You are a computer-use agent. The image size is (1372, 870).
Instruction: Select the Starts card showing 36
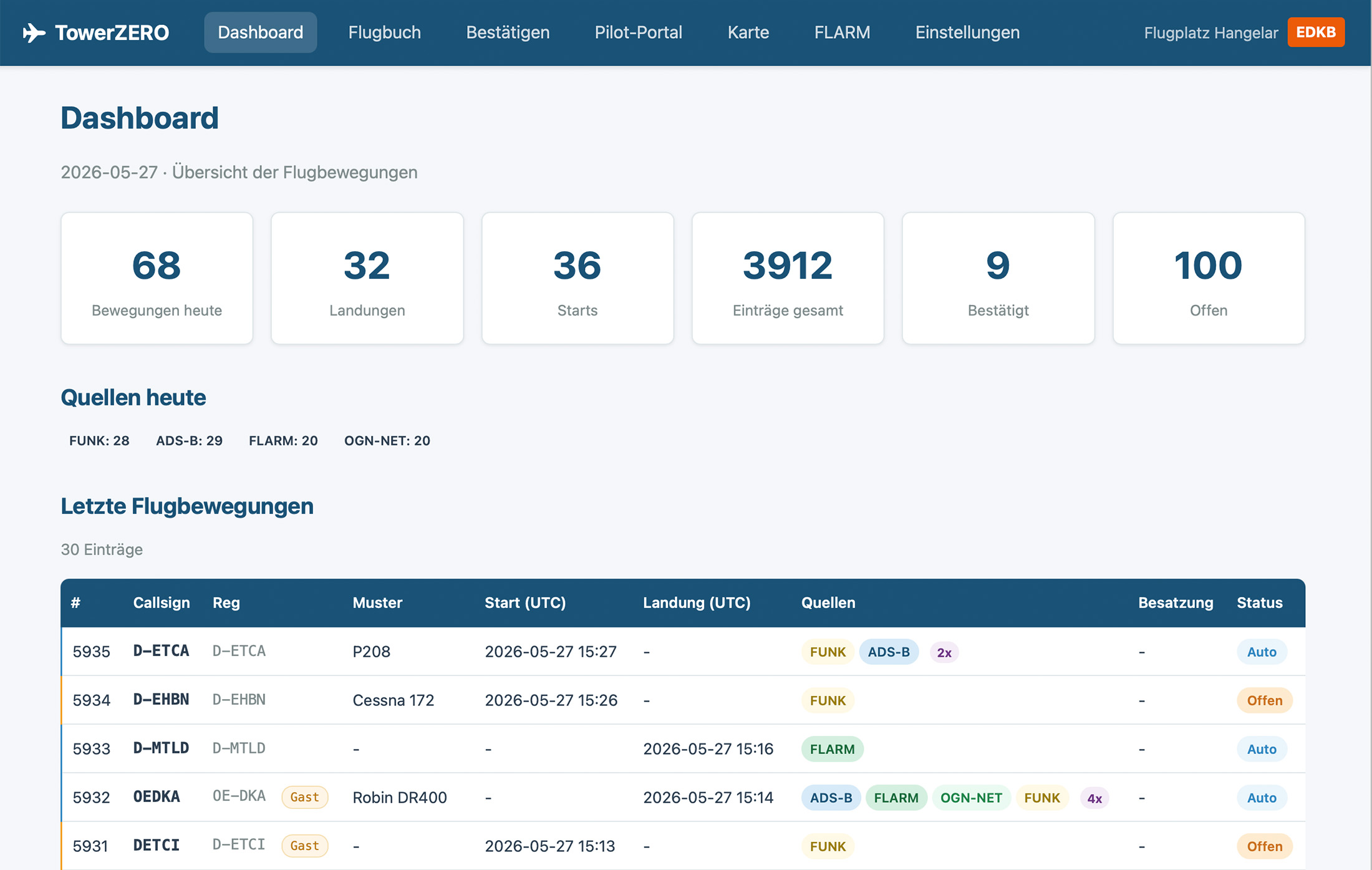coord(577,278)
